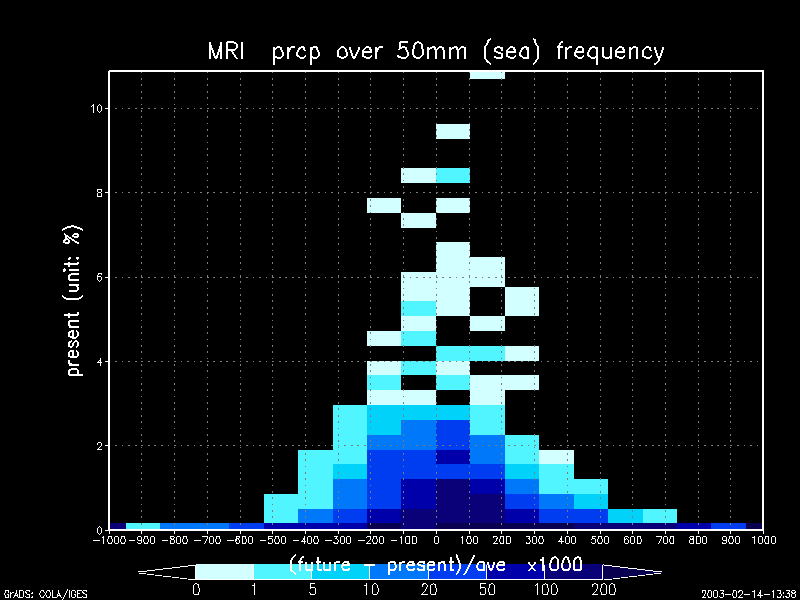Select the white 0 to 1 color bar segment
The image size is (800, 600).
pyautogui.click(x=224, y=572)
